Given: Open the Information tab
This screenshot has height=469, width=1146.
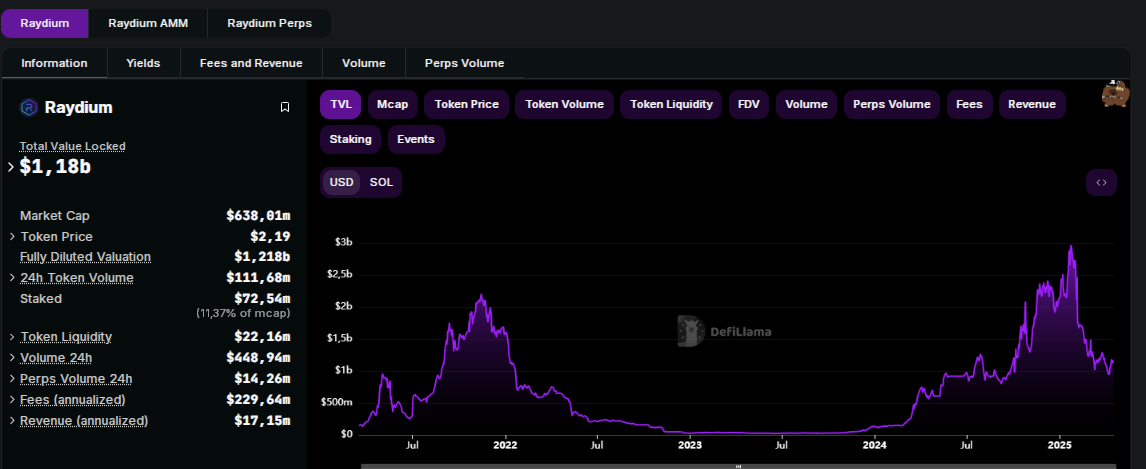Looking at the screenshot, I should pyautogui.click(x=54, y=64).
